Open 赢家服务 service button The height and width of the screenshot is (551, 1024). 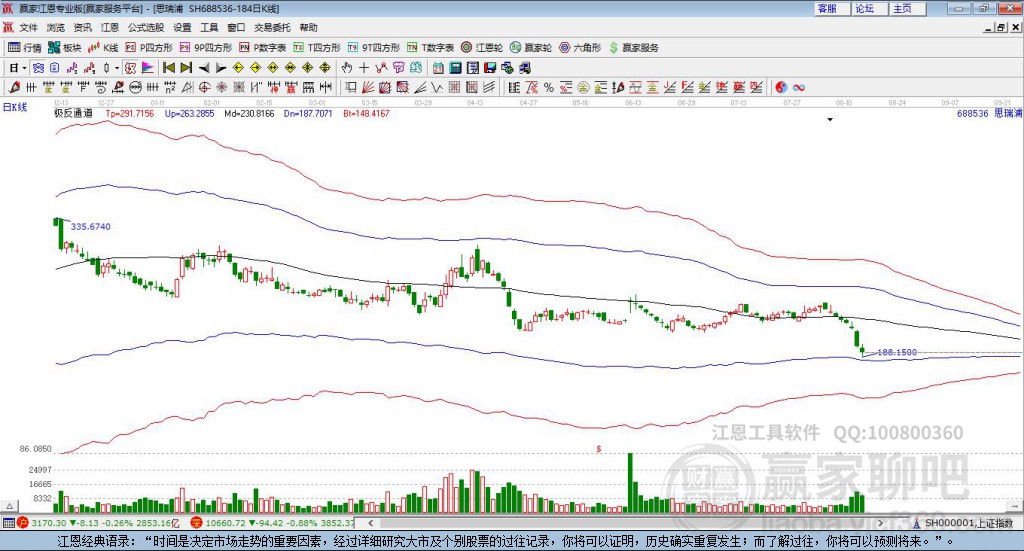click(633, 48)
